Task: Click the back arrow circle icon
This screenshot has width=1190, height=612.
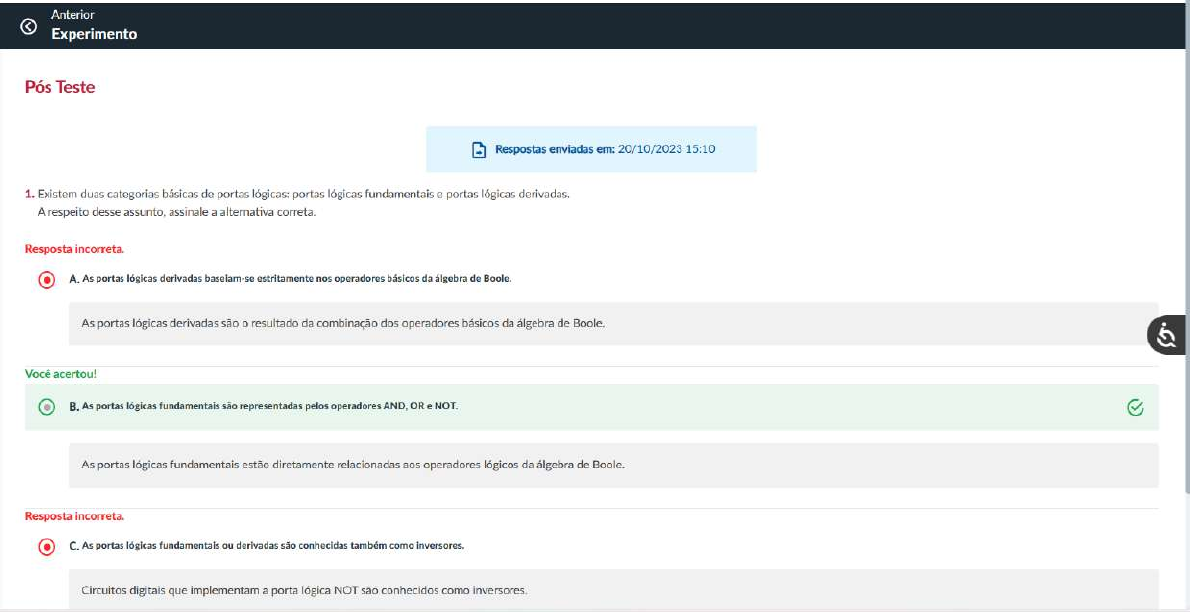Action: pyautogui.click(x=28, y=26)
